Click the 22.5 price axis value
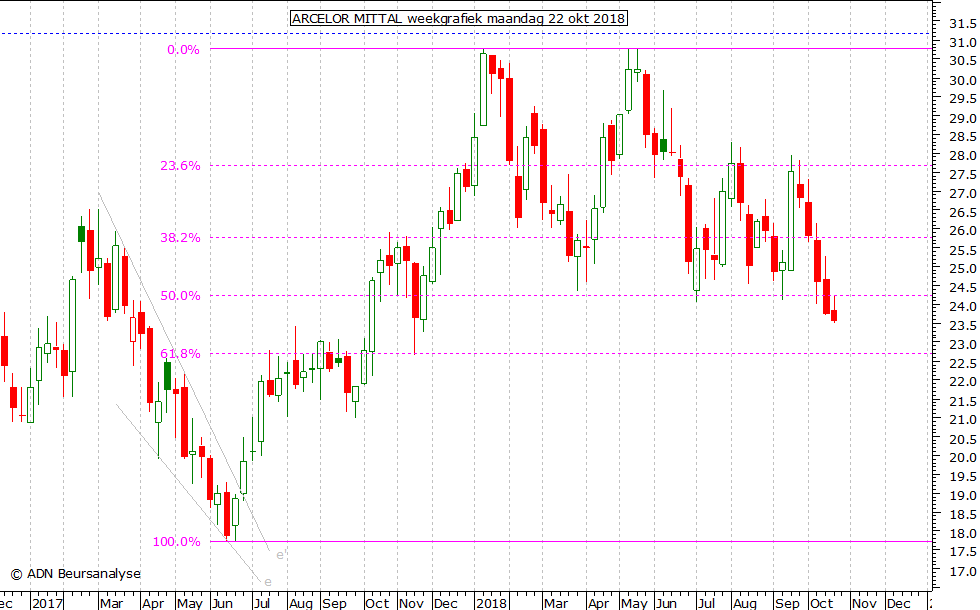This screenshot has width=980, height=610. point(962,363)
